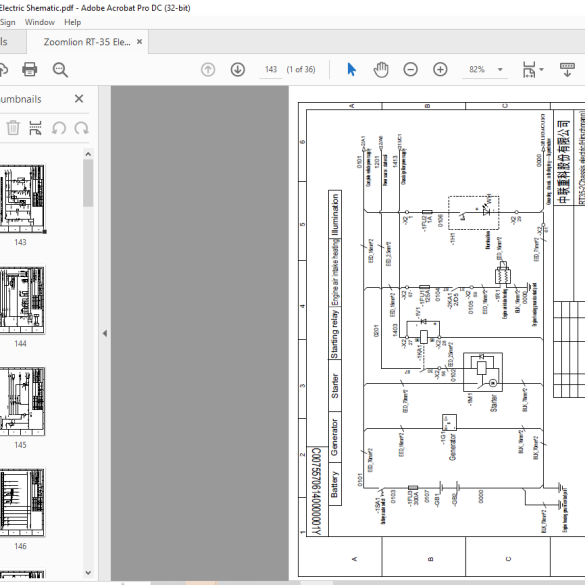Delete selected page with trash icon

(13, 128)
